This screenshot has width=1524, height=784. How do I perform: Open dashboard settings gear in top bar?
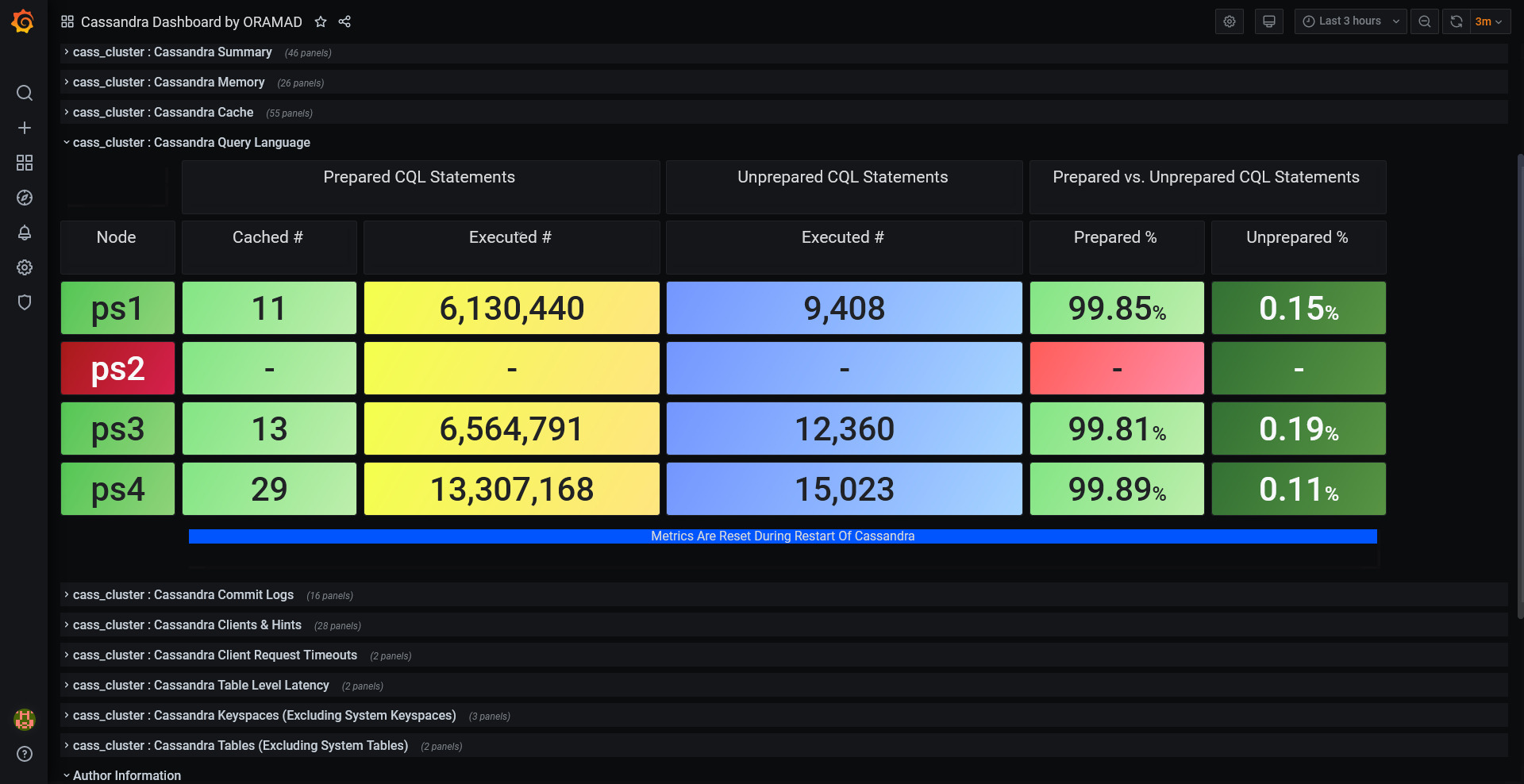coord(1230,21)
